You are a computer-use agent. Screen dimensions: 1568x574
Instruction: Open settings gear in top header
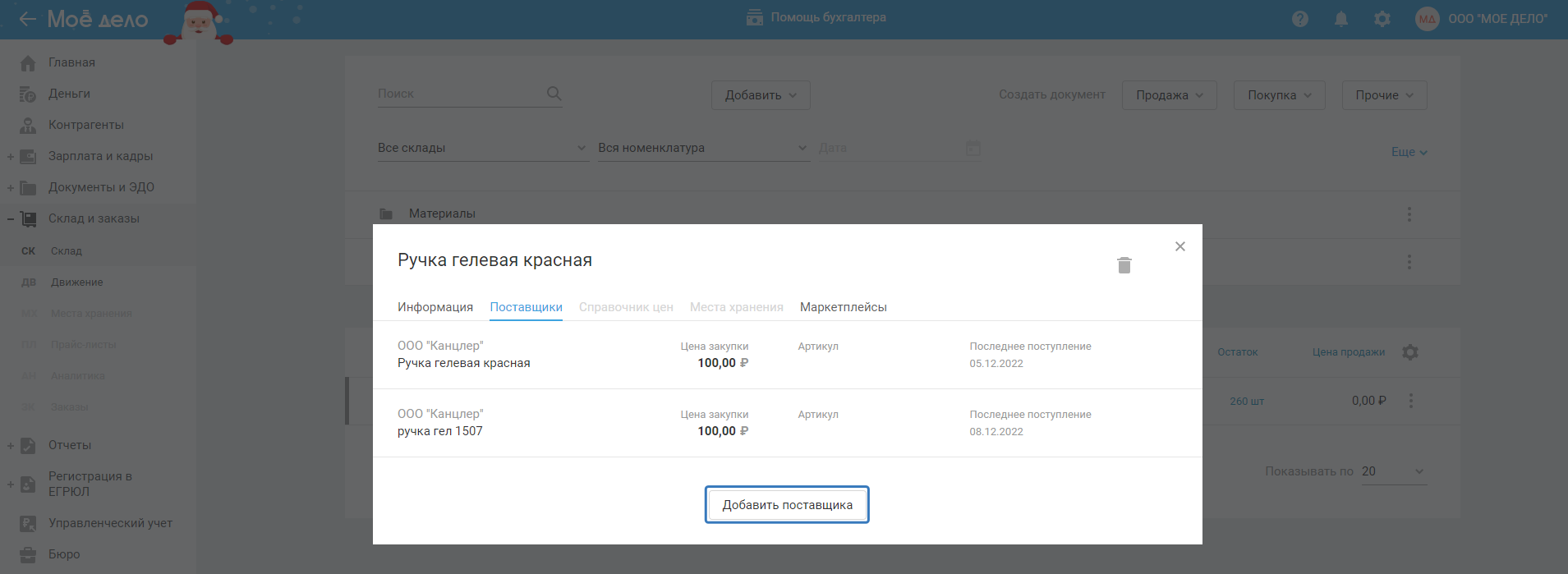point(1382,19)
